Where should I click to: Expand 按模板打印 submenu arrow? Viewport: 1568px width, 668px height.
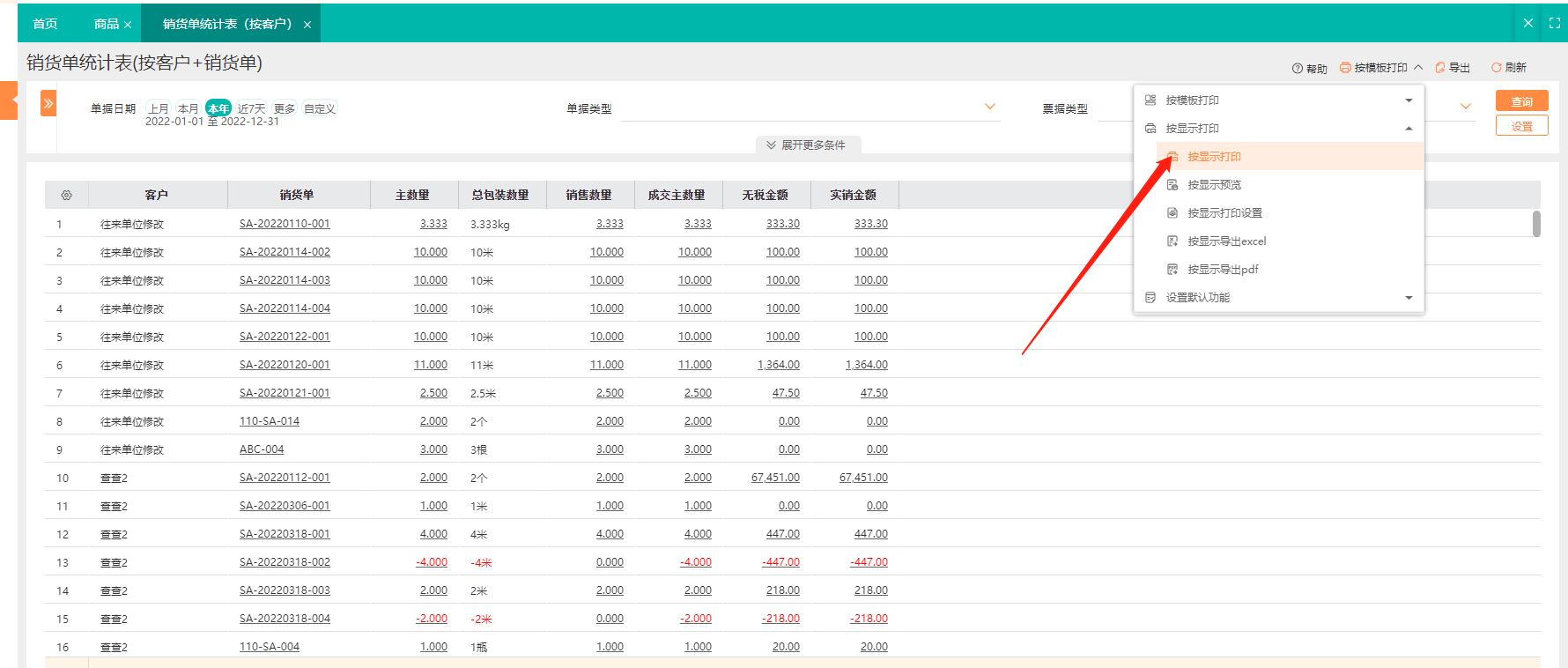click(1409, 100)
